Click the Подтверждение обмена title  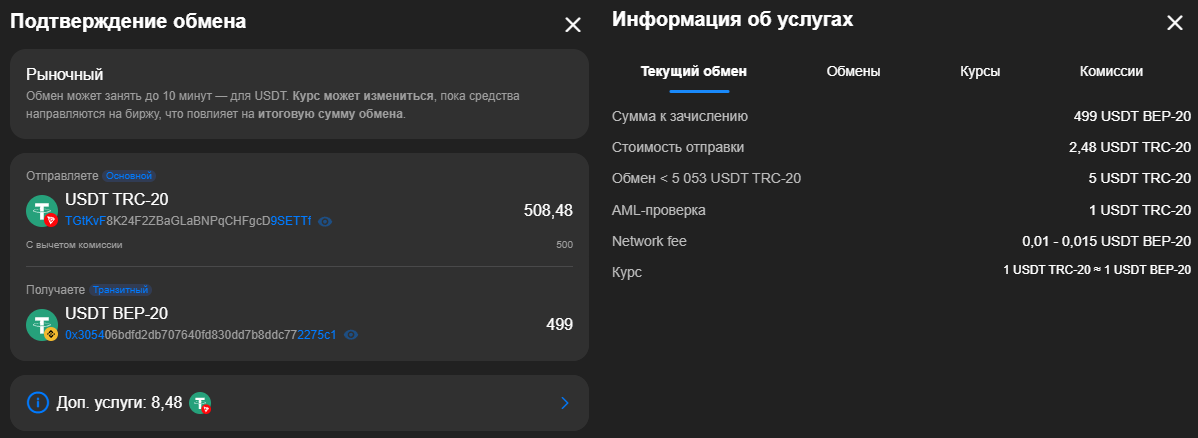[x=128, y=21]
